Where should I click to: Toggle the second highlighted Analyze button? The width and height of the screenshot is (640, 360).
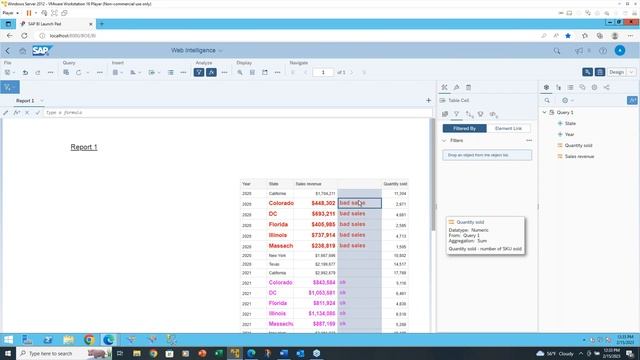[211, 73]
